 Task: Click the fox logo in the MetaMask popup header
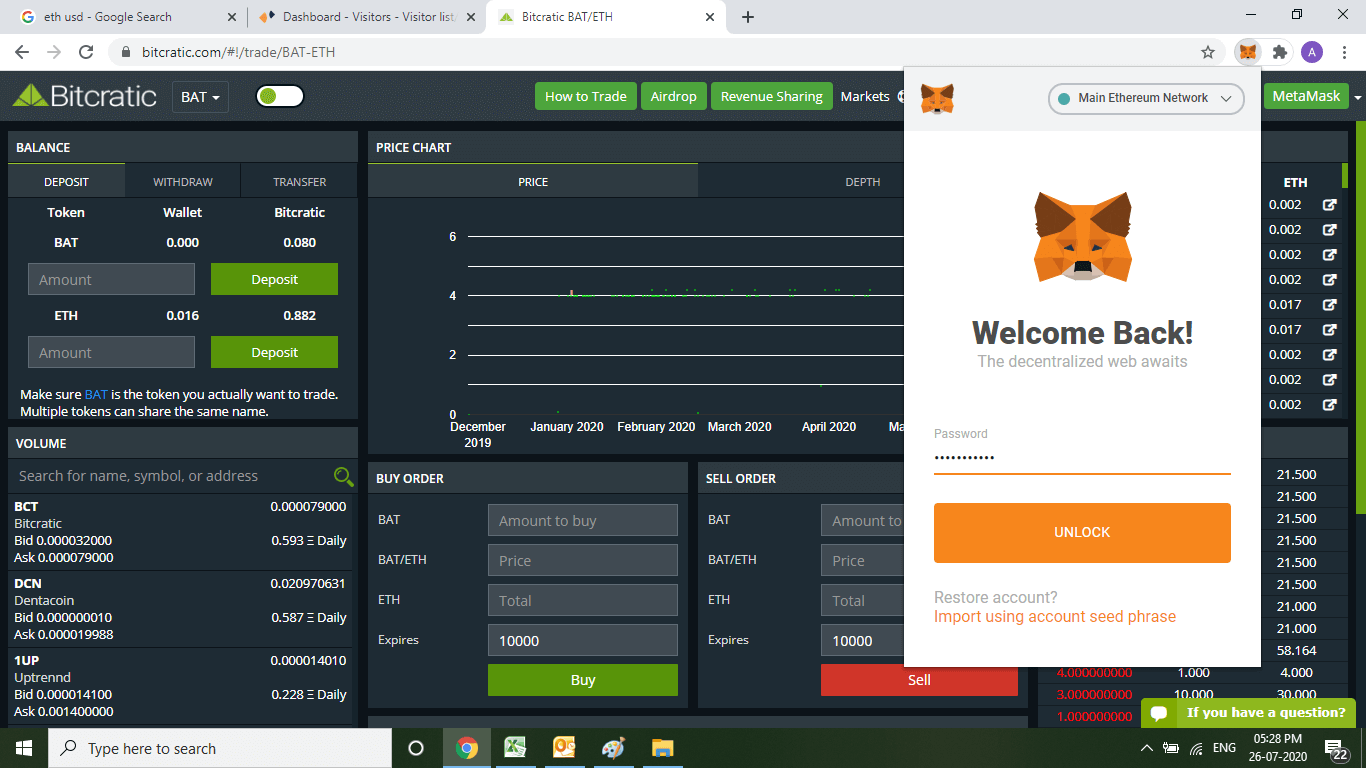coord(937,98)
